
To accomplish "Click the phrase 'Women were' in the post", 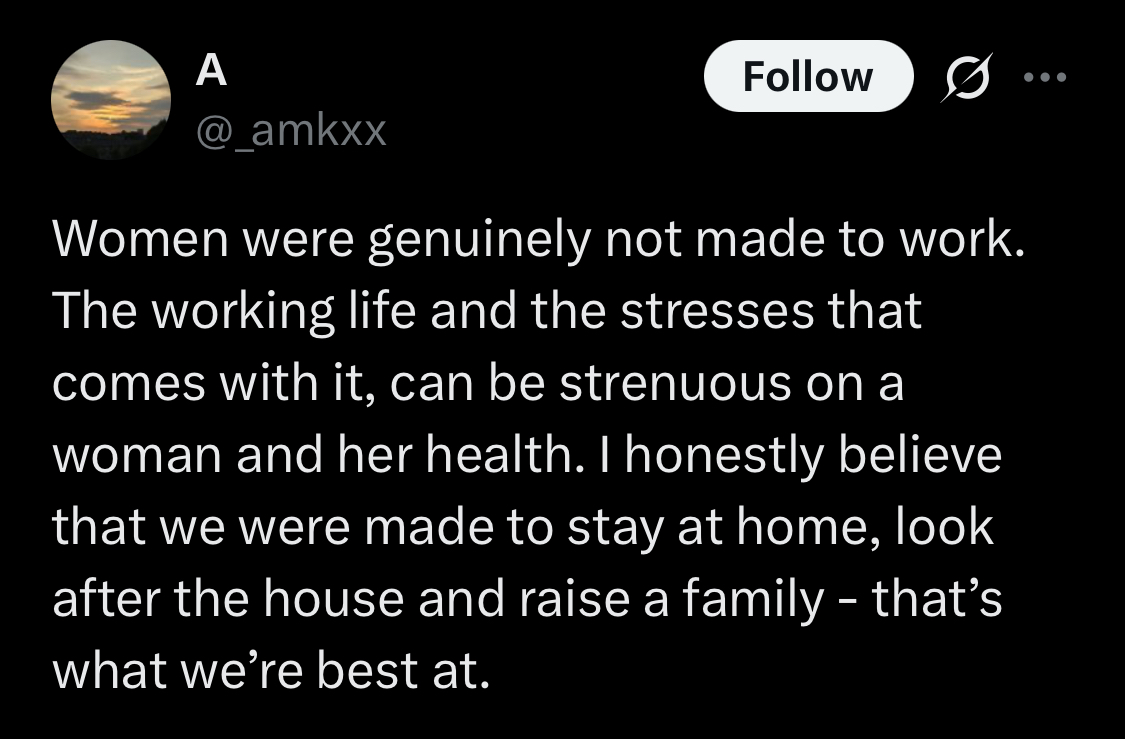I will (204, 239).
